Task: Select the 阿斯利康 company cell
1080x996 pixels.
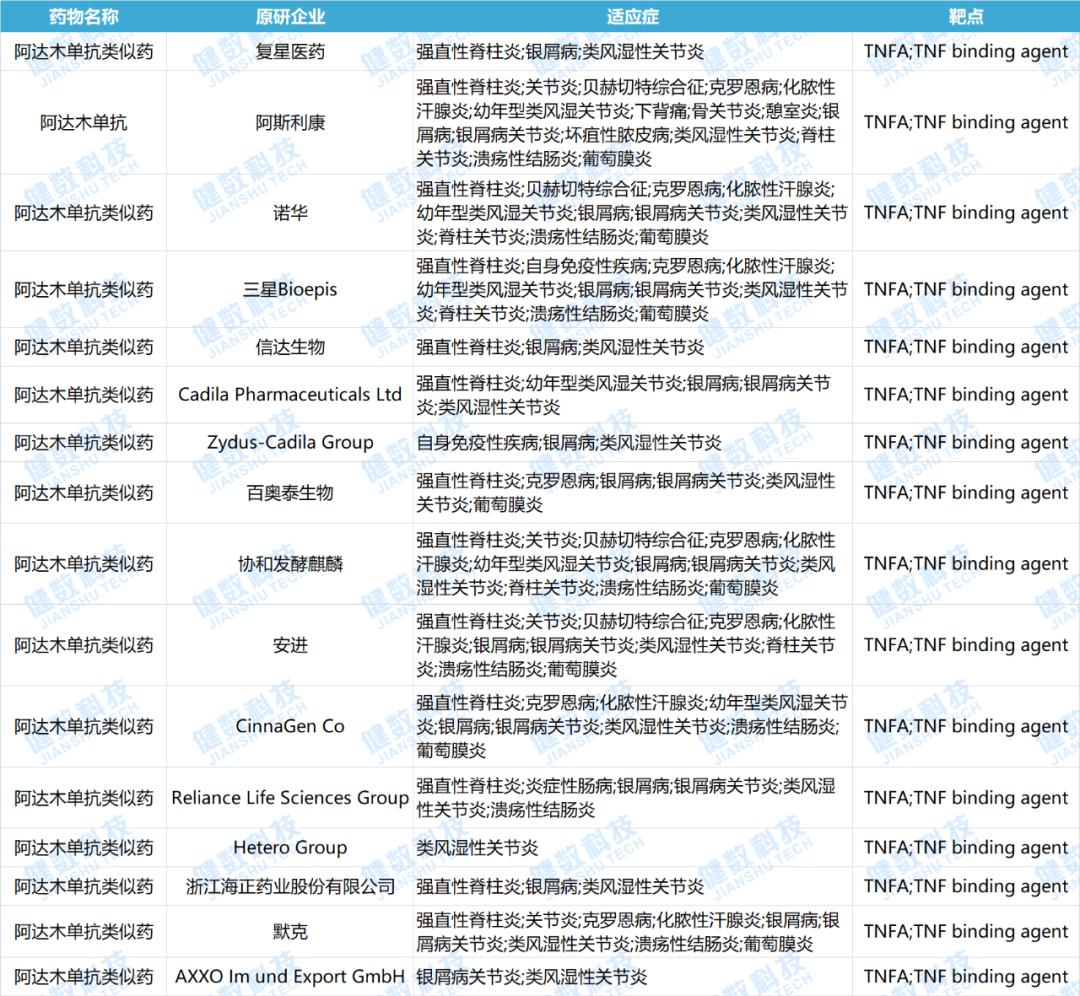Action: 290,123
